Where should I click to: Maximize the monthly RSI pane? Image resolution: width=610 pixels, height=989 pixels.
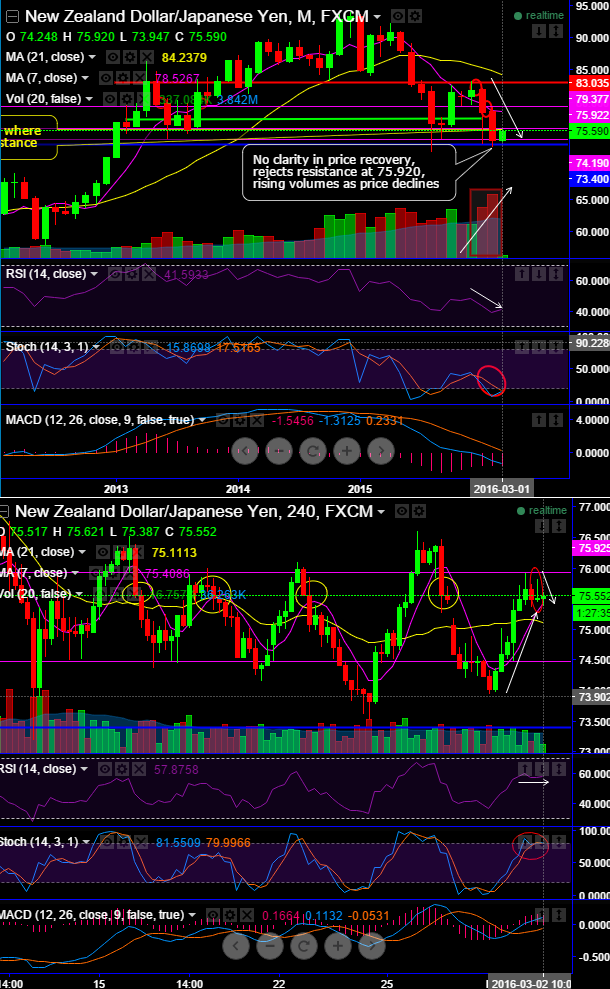(x=555, y=274)
